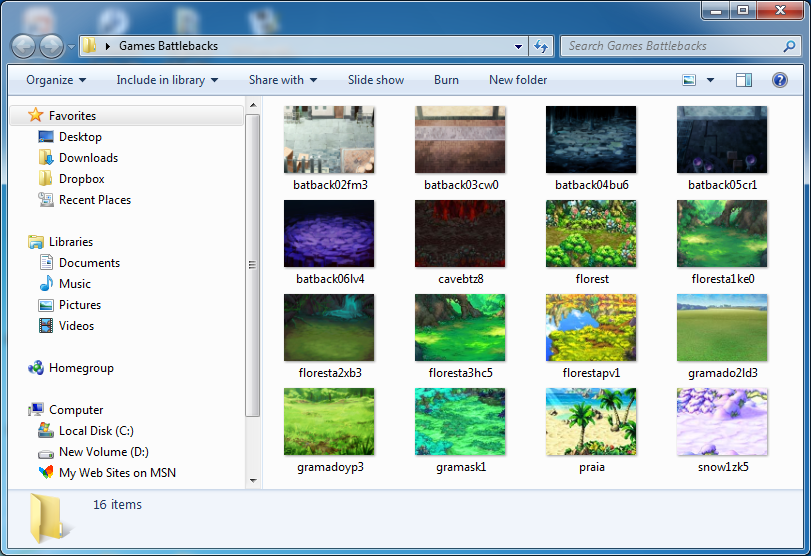This screenshot has width=811, height=556.
Task: Select the florest thumbnail
Action: pos(591,234)
